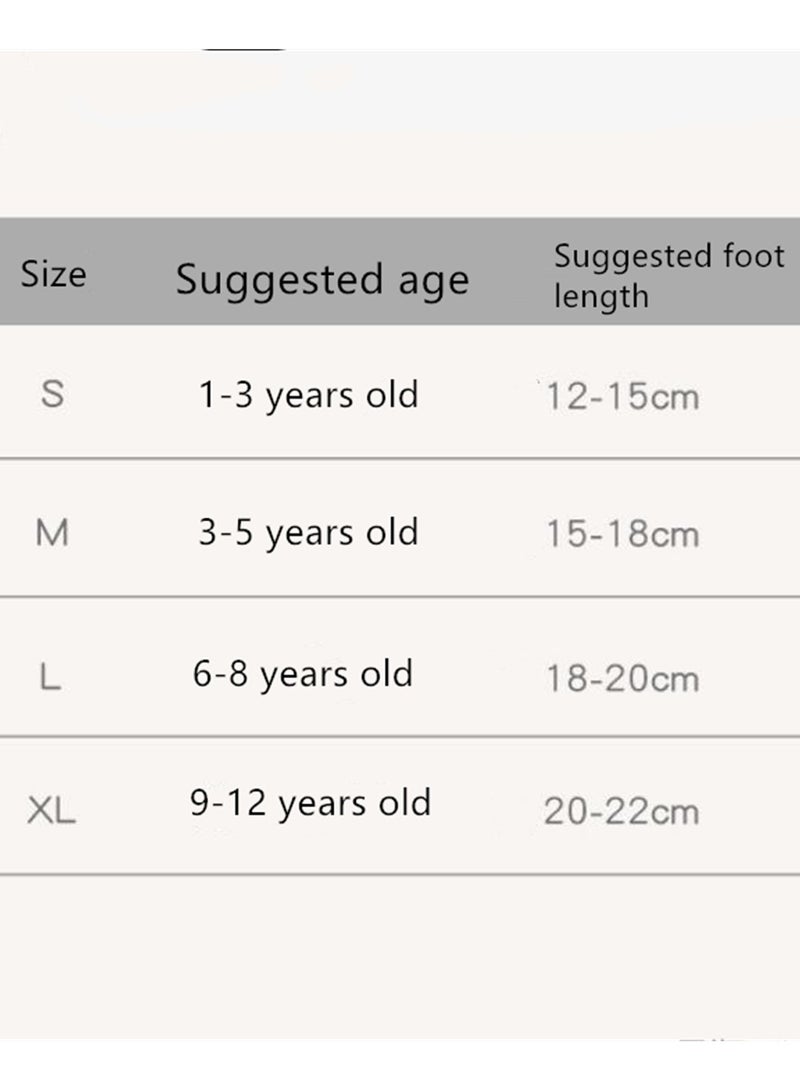Click the 1-3 years old text
This screenshot has height=1091, width=800.
click(308, 395)
